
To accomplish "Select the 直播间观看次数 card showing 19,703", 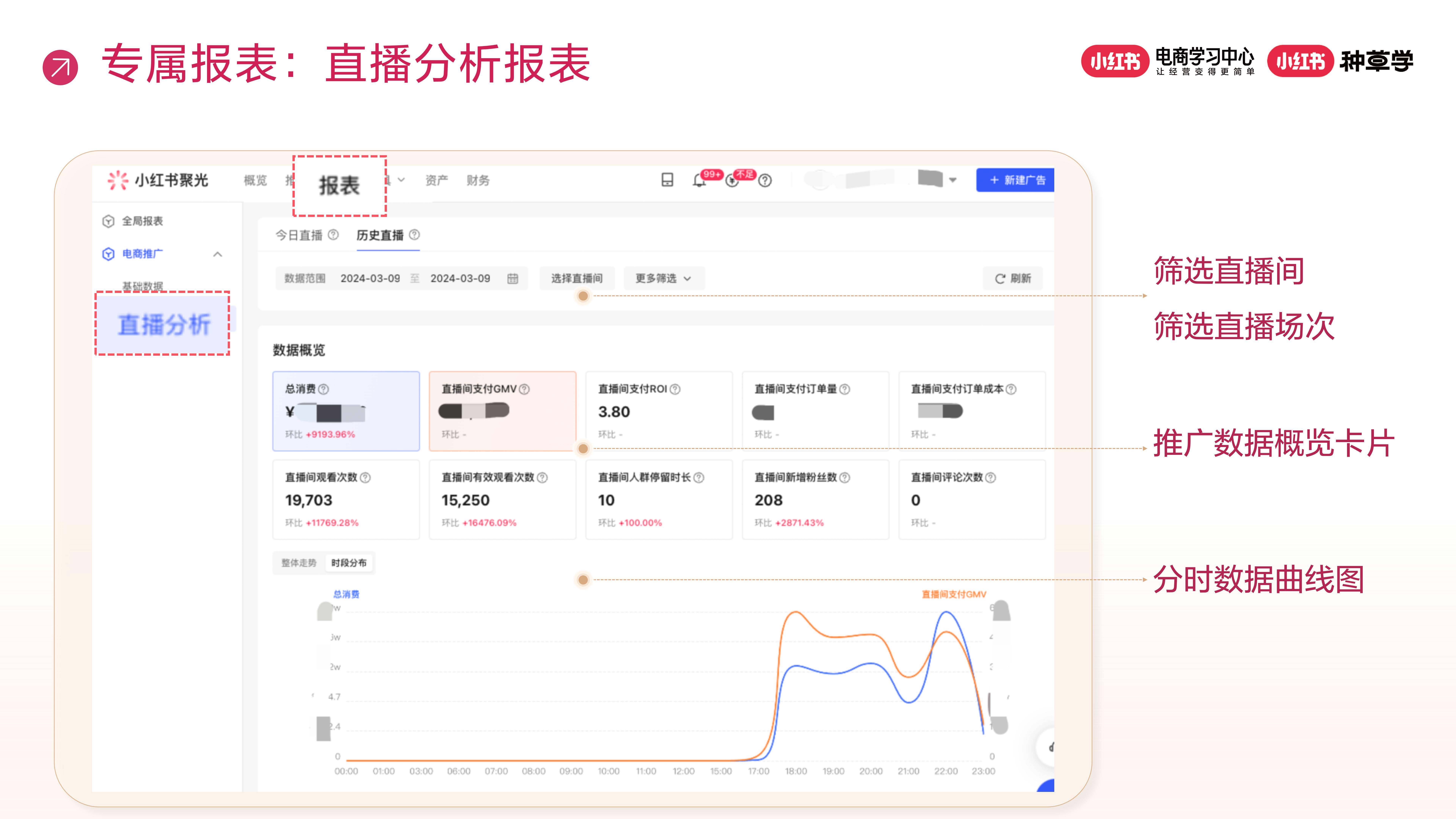I will pos(346,500).
